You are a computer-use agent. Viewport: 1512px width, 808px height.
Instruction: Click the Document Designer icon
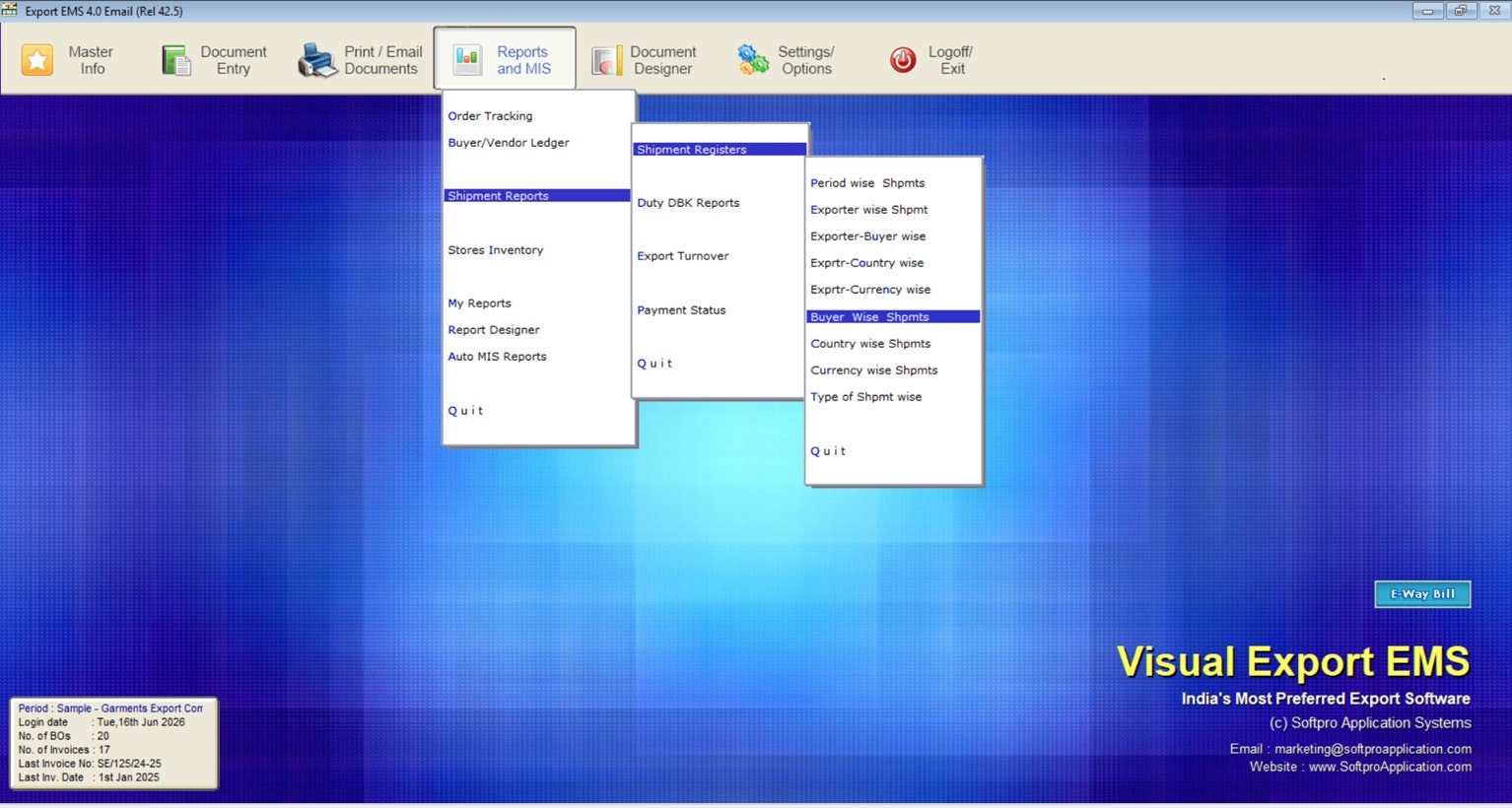coord(607,60)
